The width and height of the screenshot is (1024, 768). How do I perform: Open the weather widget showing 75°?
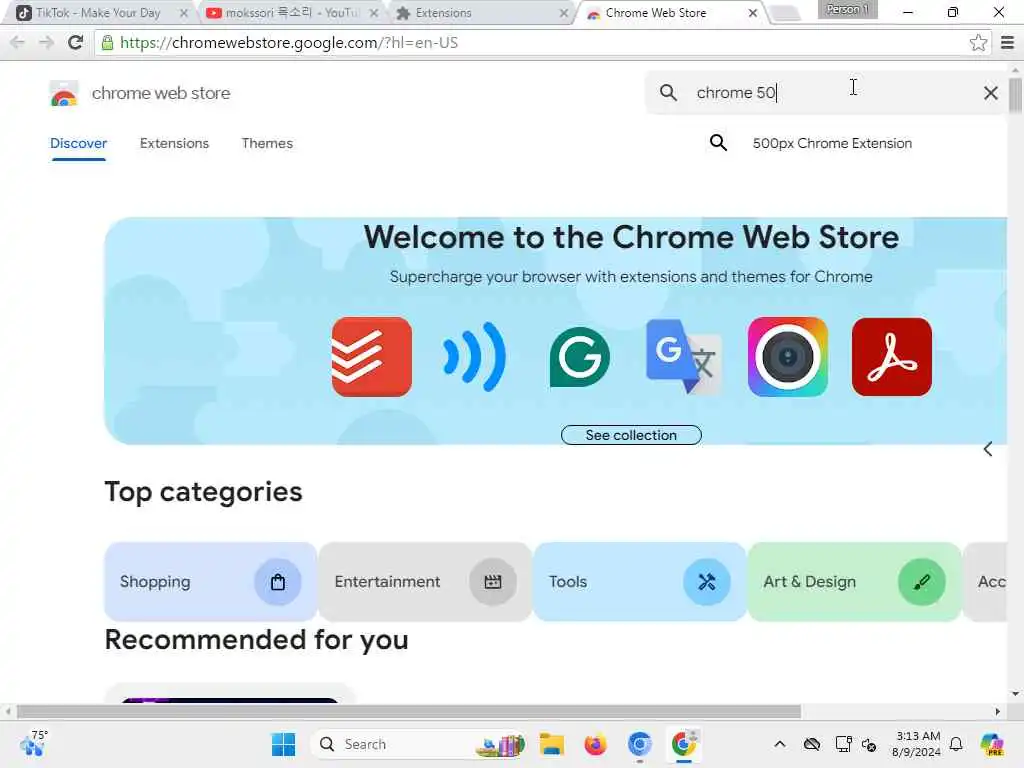pyautogui.click(x=34, y=743)
